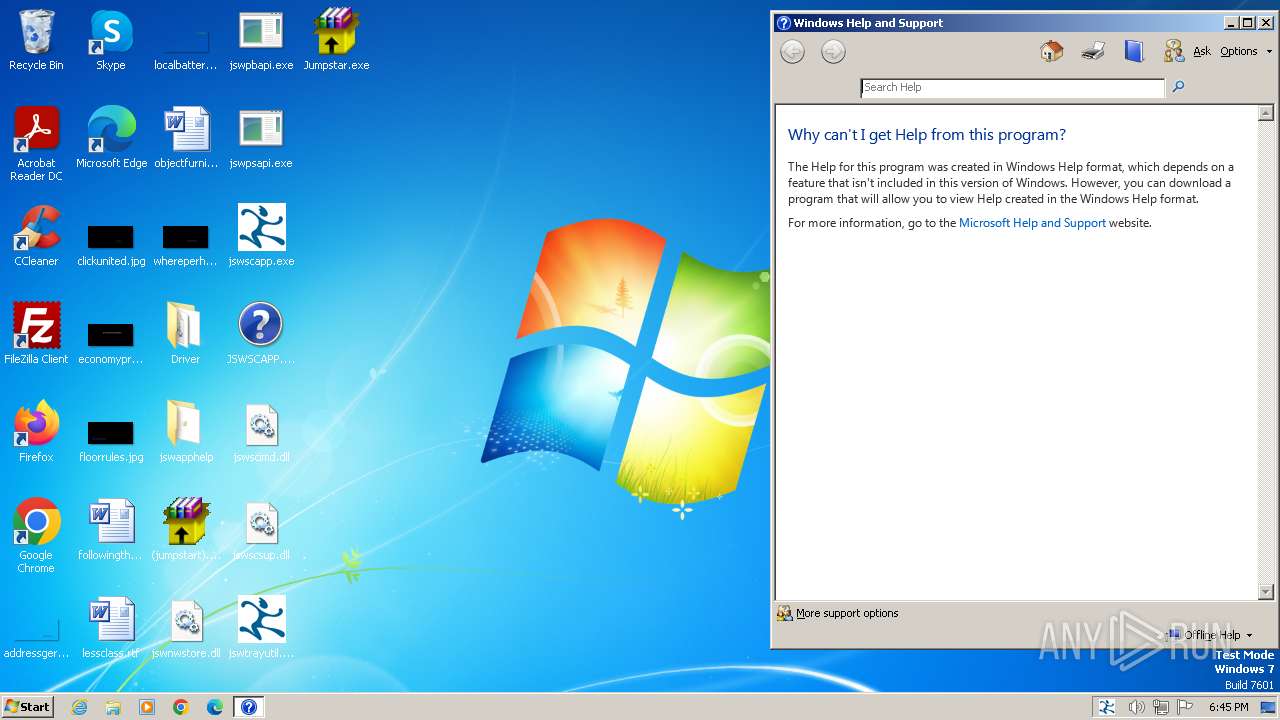This screenshot has width=1280, height=720.
Task: Click the help pane scroll up arrow
Action: 1266,113
